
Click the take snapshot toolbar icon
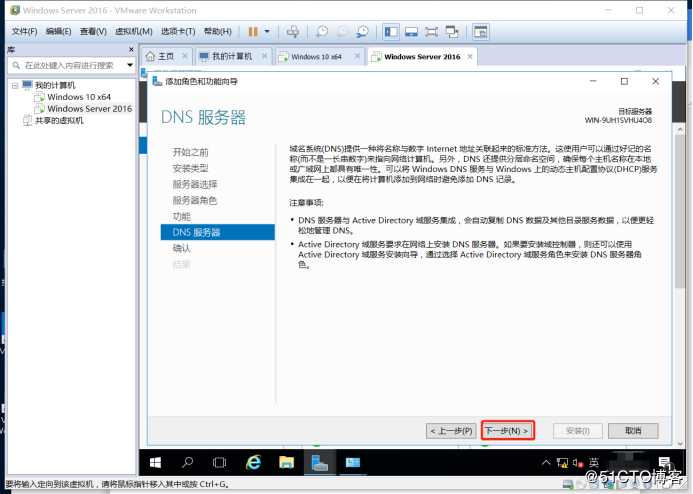(322, 32)
